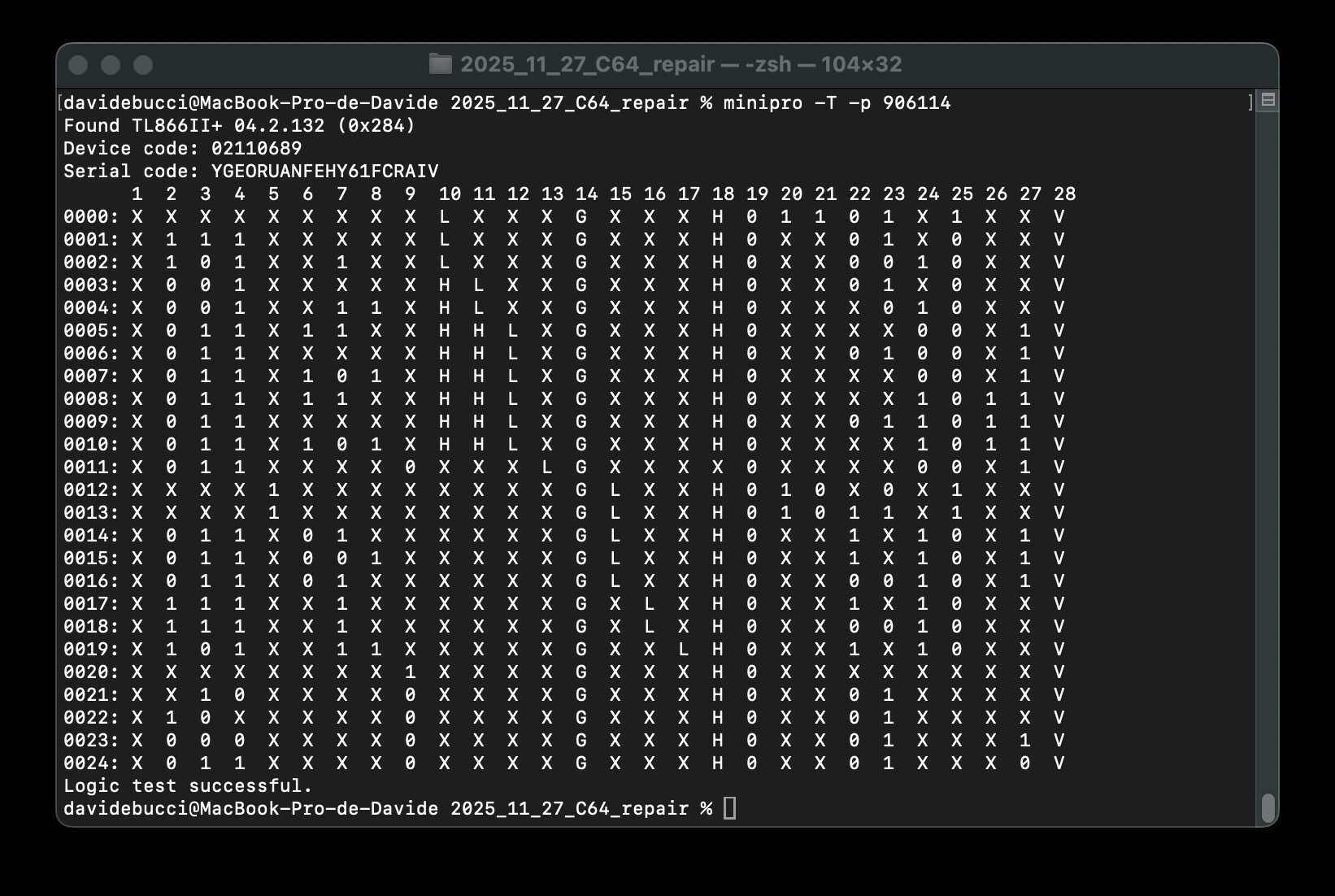Click column header 28 in pin table

tap(1064, 194)
